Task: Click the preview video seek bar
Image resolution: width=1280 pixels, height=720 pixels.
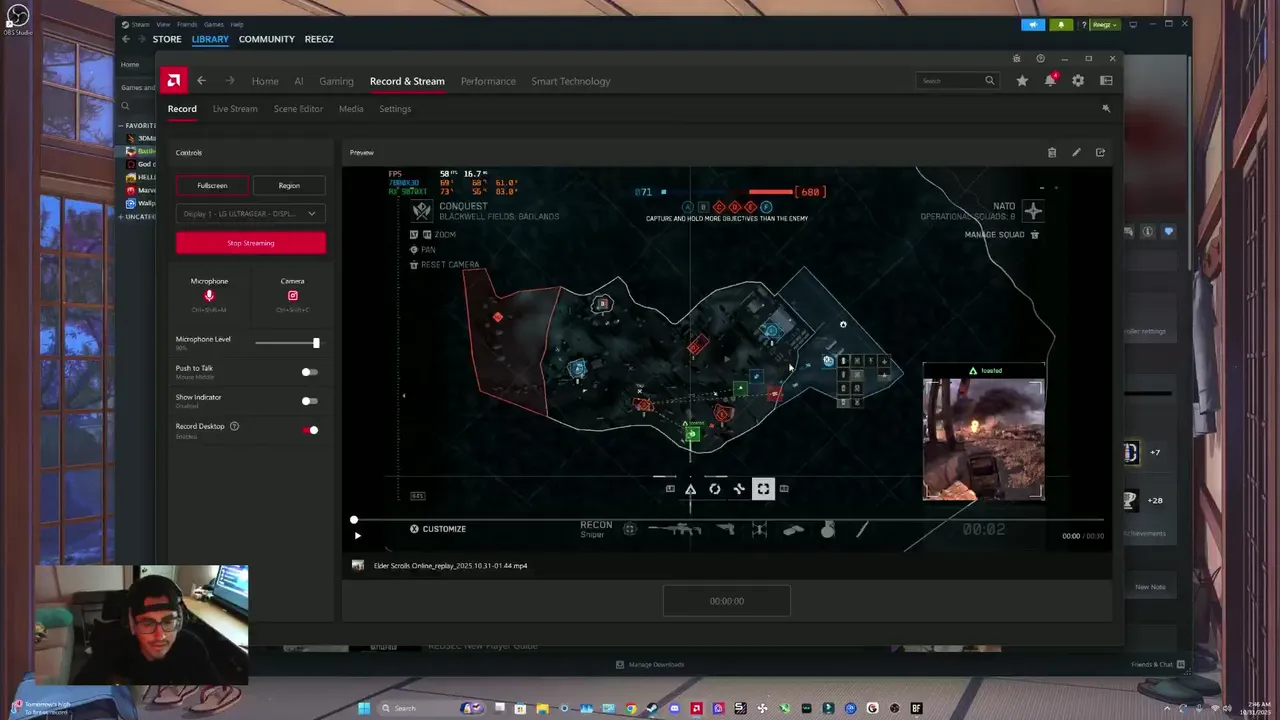Action: (x=728, y=520)
